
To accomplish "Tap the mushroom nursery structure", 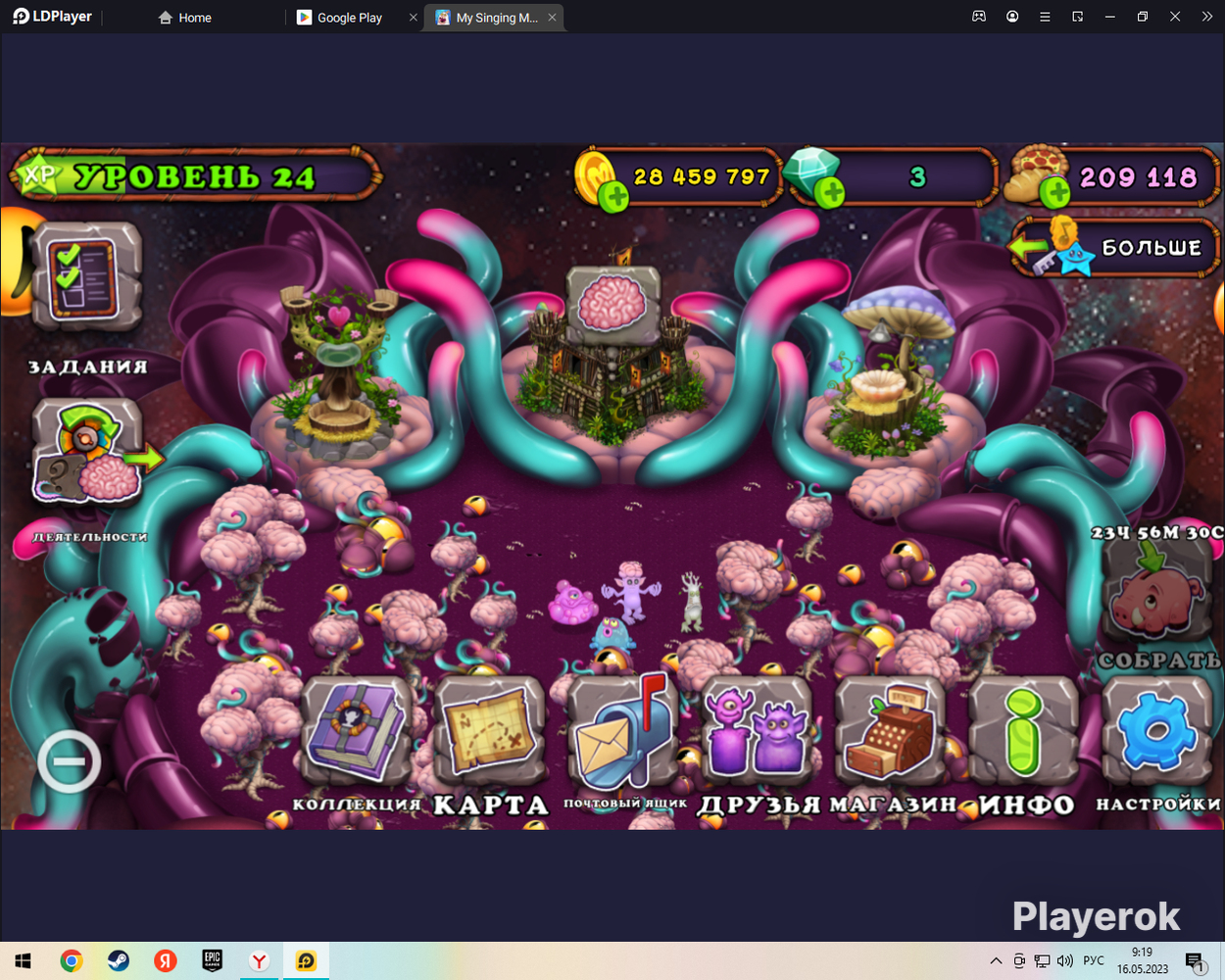I will 890,374.
